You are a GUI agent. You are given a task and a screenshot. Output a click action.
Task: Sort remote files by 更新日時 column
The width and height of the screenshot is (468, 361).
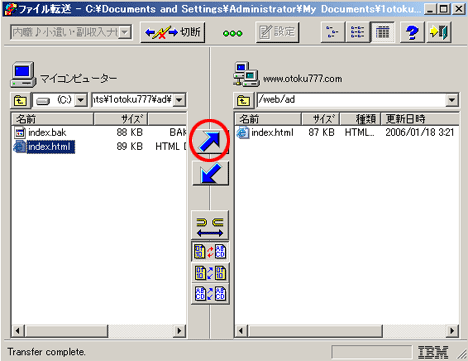coord(420,119)
